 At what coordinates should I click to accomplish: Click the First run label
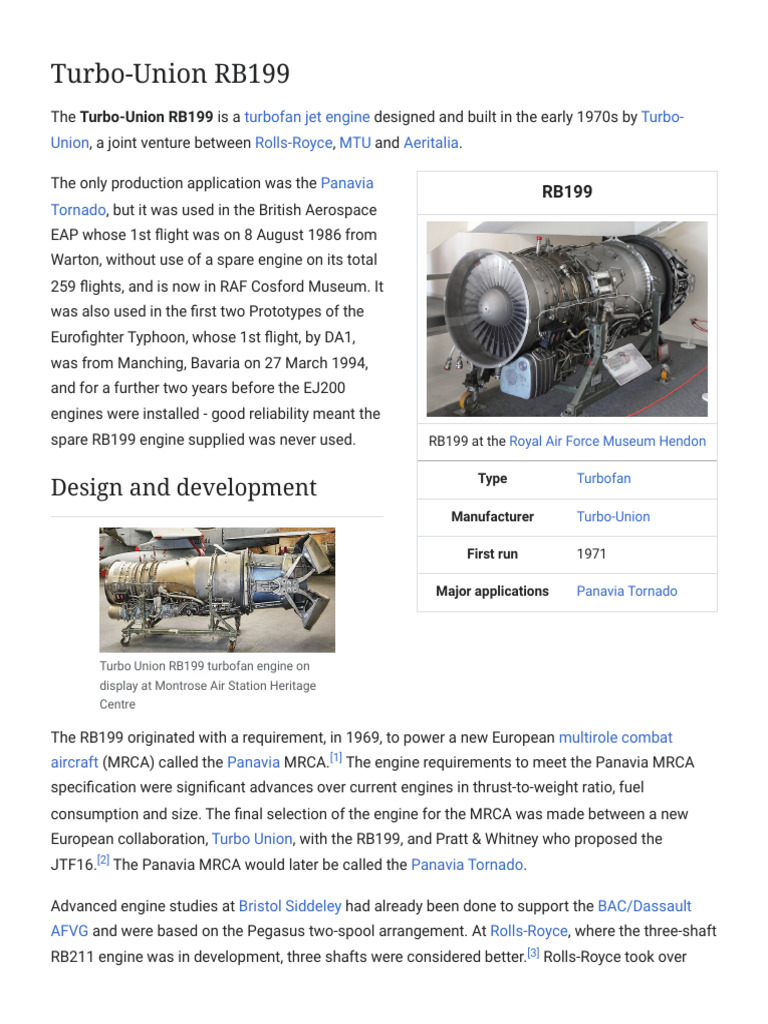tap(492, 554)
